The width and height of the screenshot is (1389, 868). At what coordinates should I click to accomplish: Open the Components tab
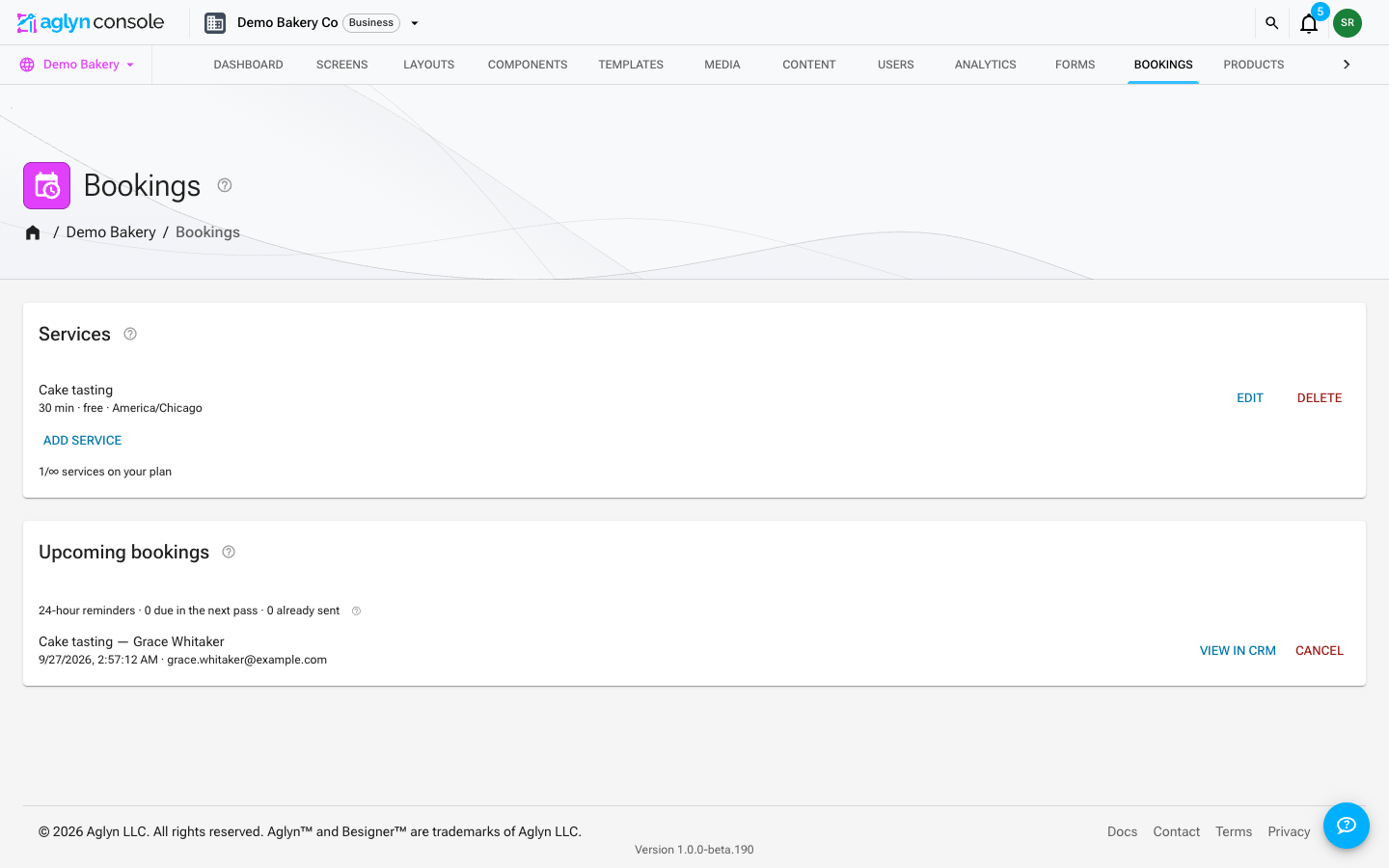pyautogui.click(x=528, y=65)
